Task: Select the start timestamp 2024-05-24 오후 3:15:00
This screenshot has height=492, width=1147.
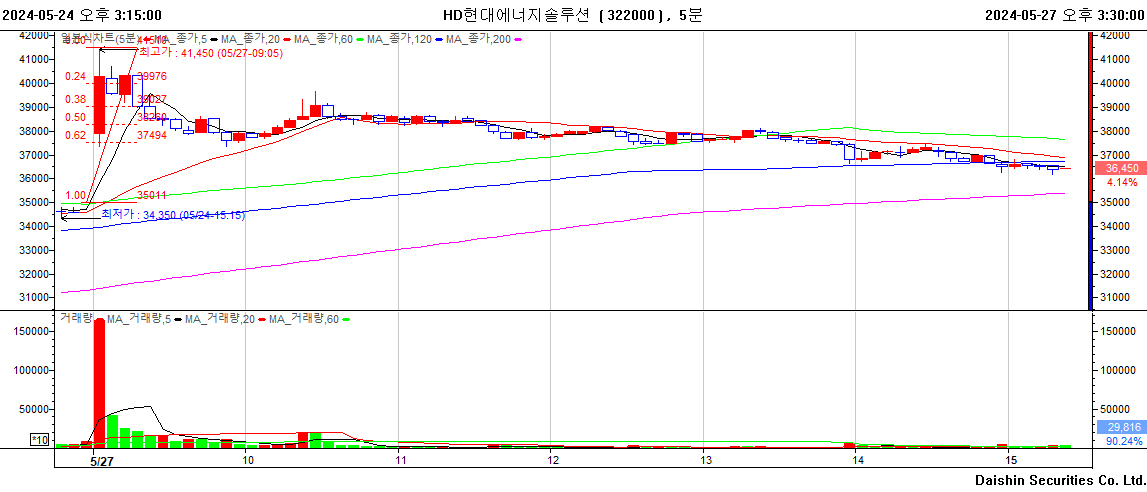Action: pyautogui.click(x=82, y=15)
